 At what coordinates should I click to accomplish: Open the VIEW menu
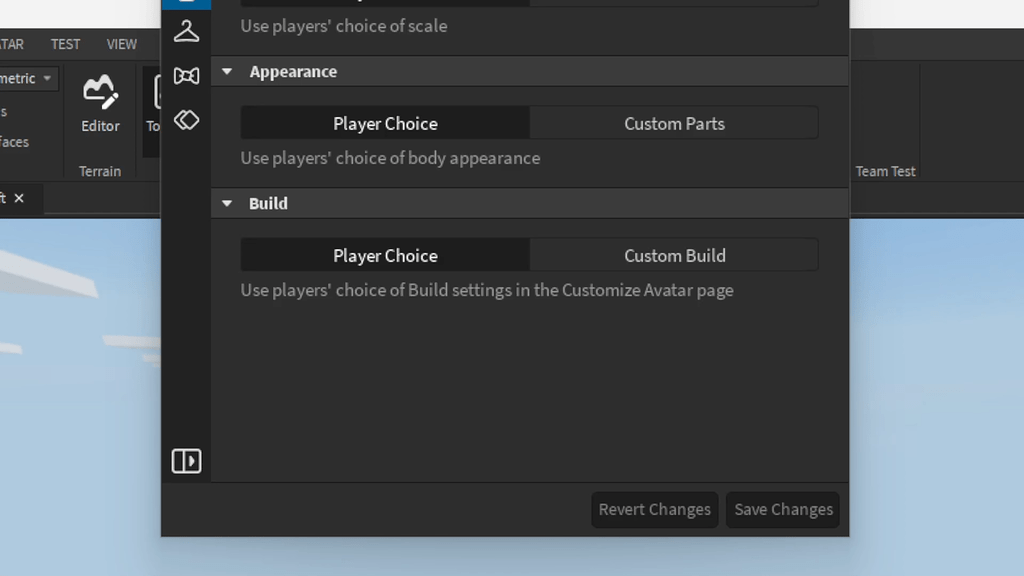point(121,43)
